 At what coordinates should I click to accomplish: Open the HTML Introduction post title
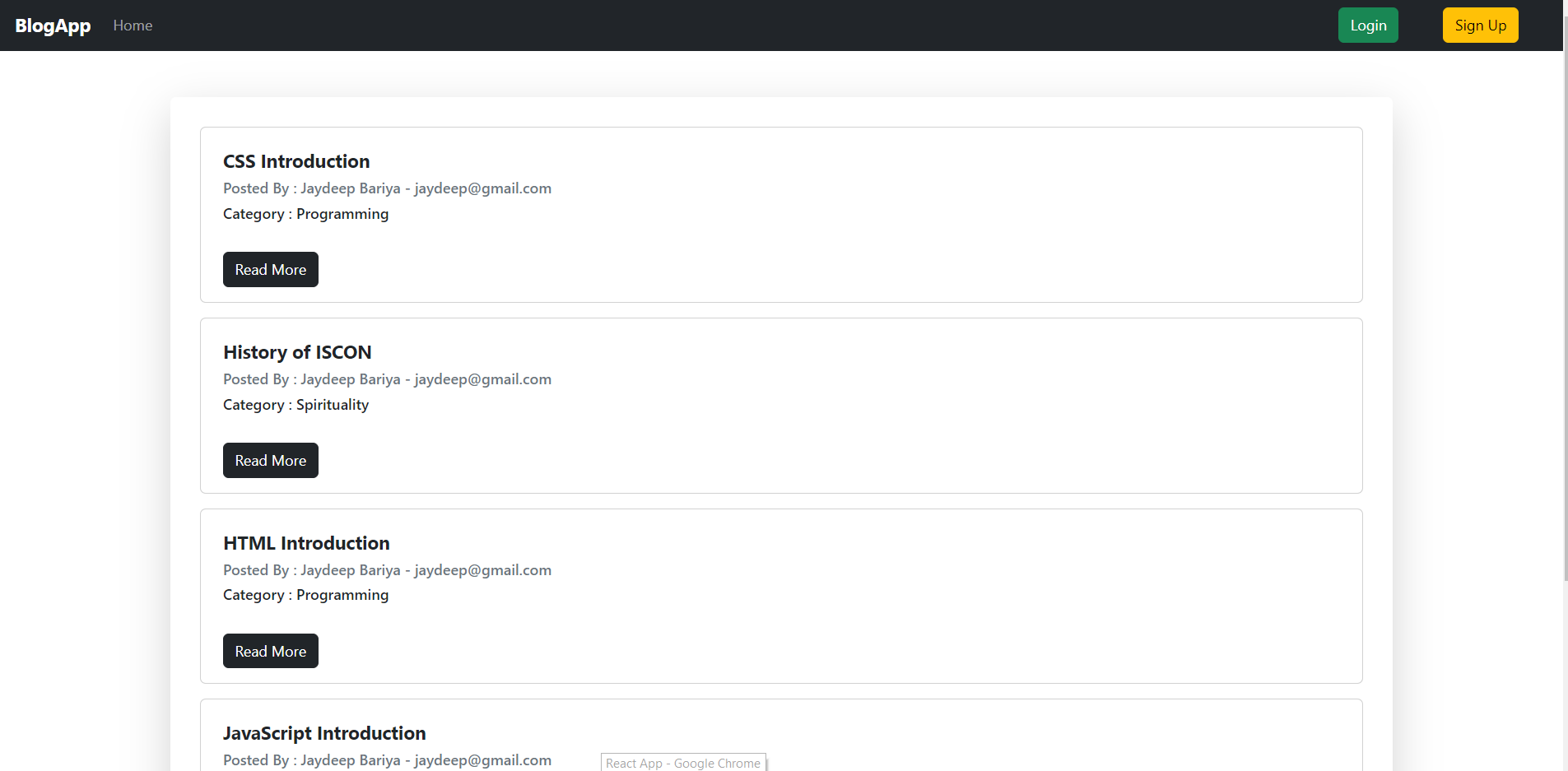(x=306, y=543)
